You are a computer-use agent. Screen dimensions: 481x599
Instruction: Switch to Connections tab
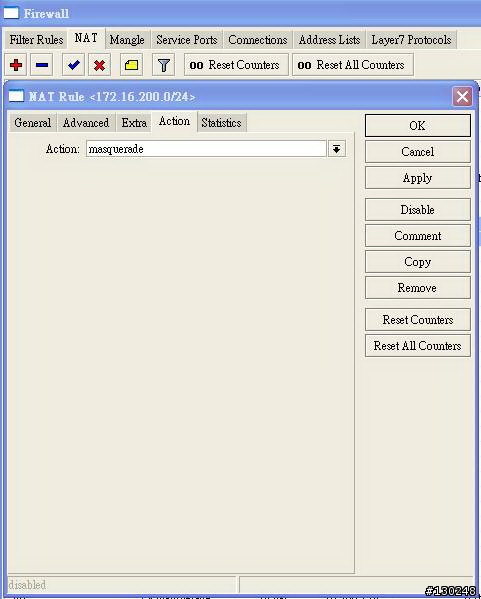(x=258, y=40)
